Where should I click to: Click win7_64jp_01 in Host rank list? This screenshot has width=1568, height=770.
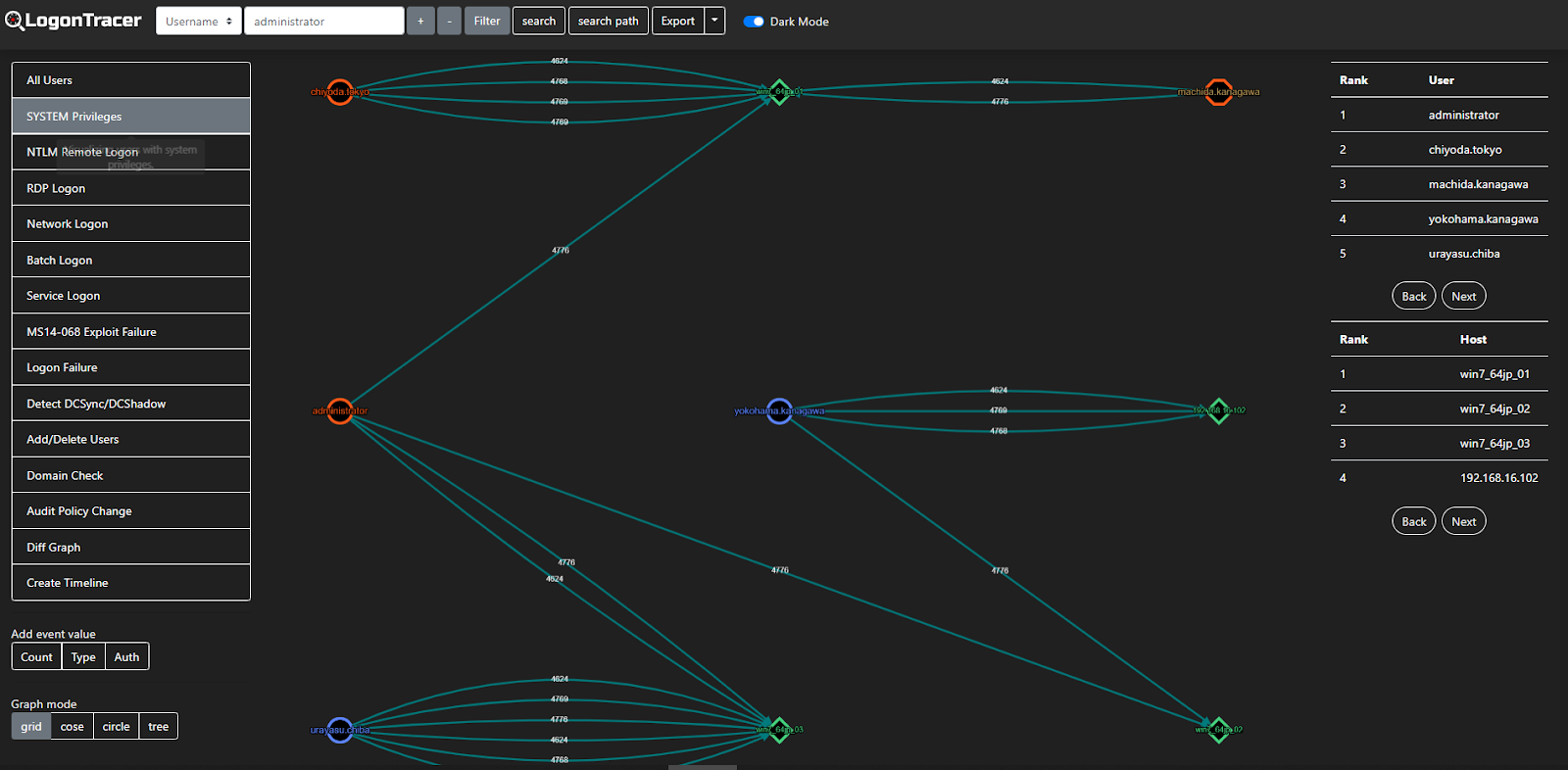pos(1494,374)
